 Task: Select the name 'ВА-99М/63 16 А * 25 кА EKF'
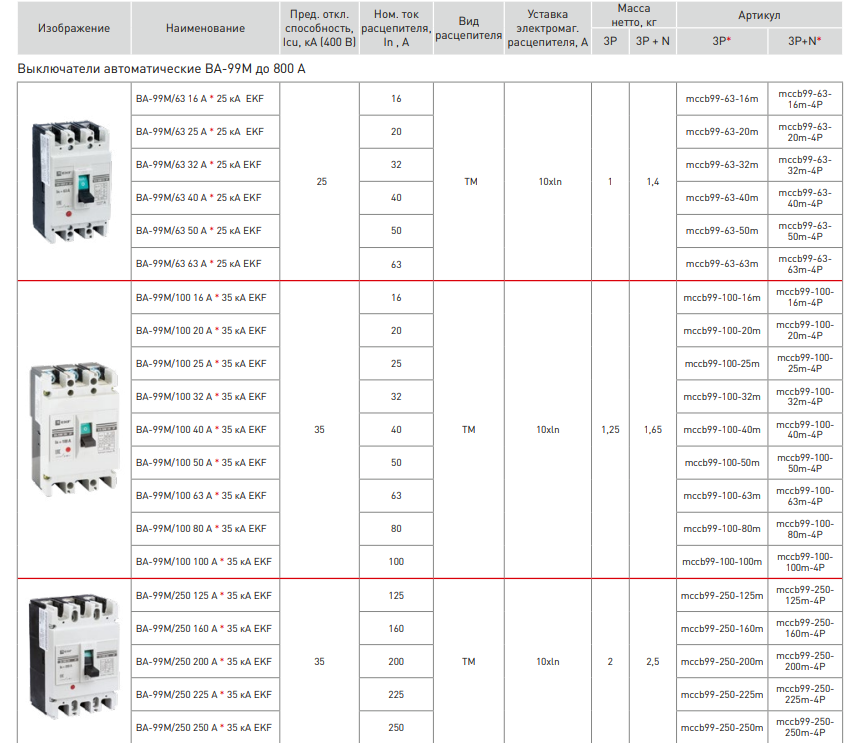(x=200, y=99)
